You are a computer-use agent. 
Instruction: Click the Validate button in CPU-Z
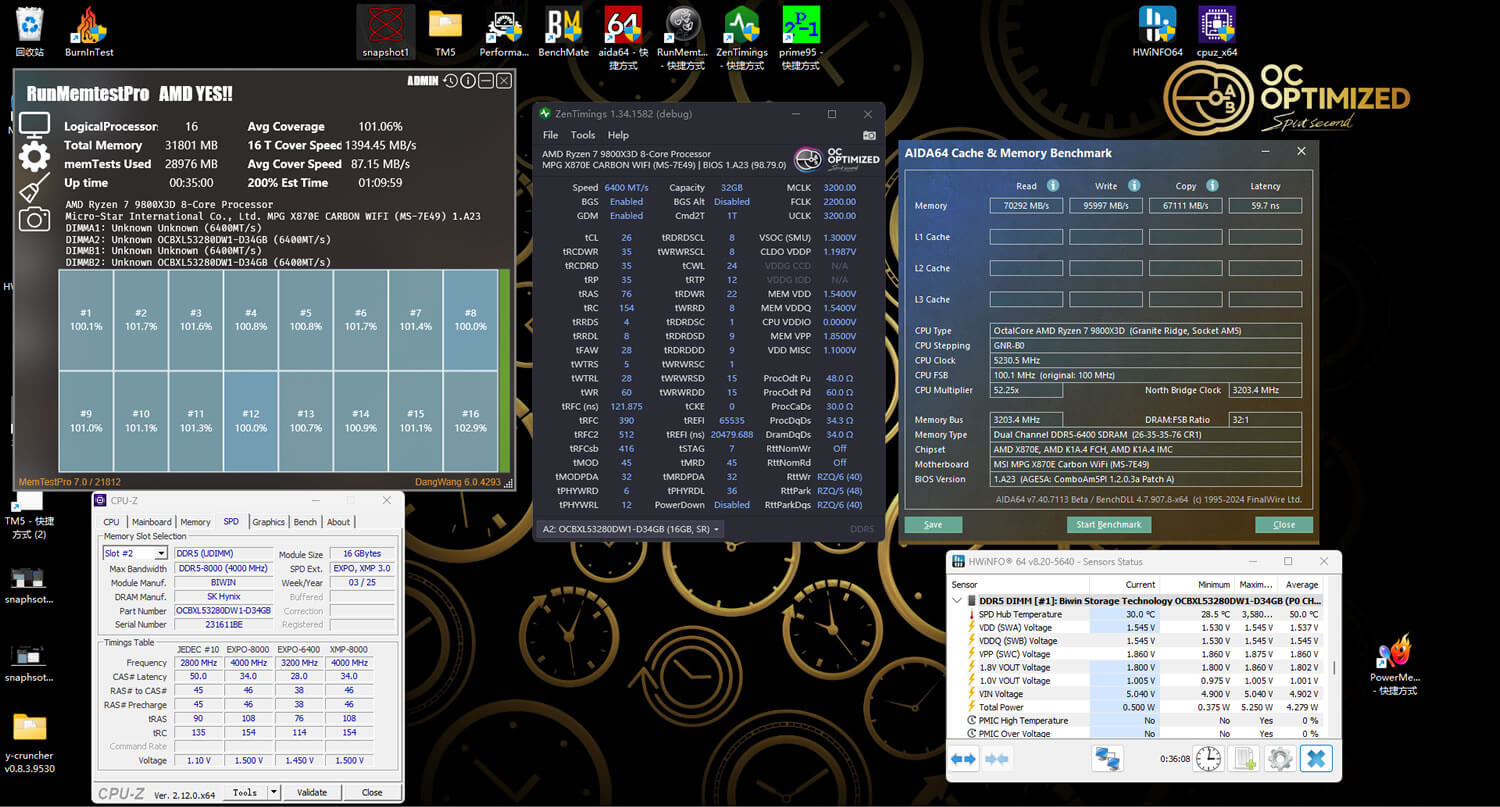pyautogui.click(x=312, y=792)
